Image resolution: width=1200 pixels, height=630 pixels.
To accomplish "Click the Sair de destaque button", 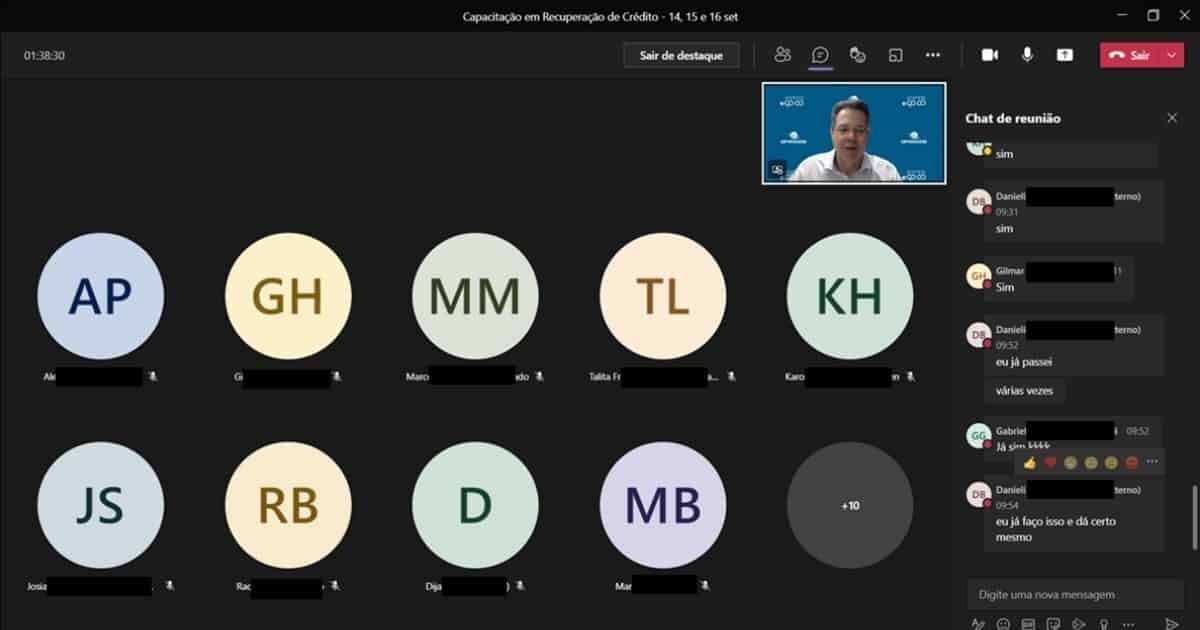I will tap(681, 56).
